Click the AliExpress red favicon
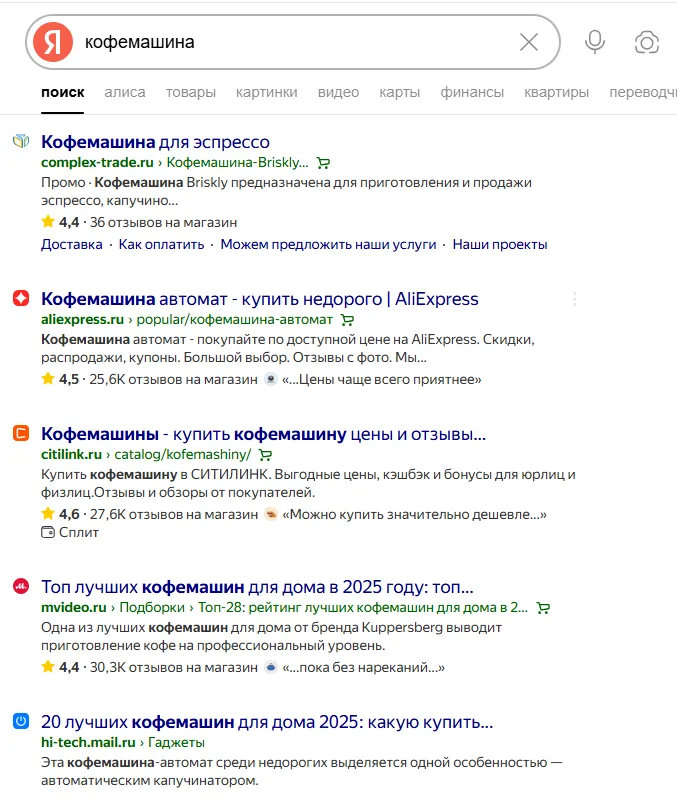The height and width of the screenshot is (805, 677). tap(21, 298)
